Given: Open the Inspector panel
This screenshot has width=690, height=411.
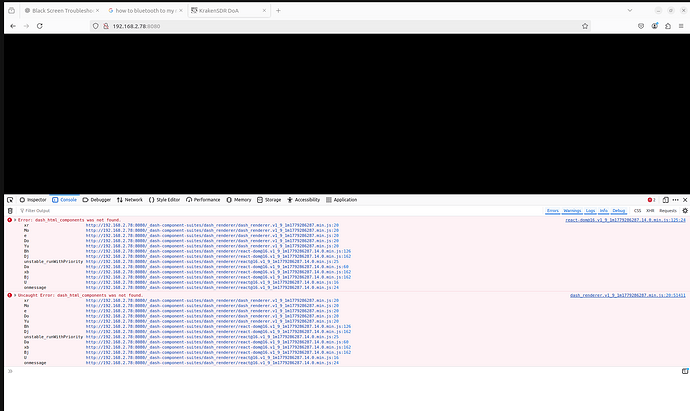Looking at the screenshot, I should (x=33, y=200).
